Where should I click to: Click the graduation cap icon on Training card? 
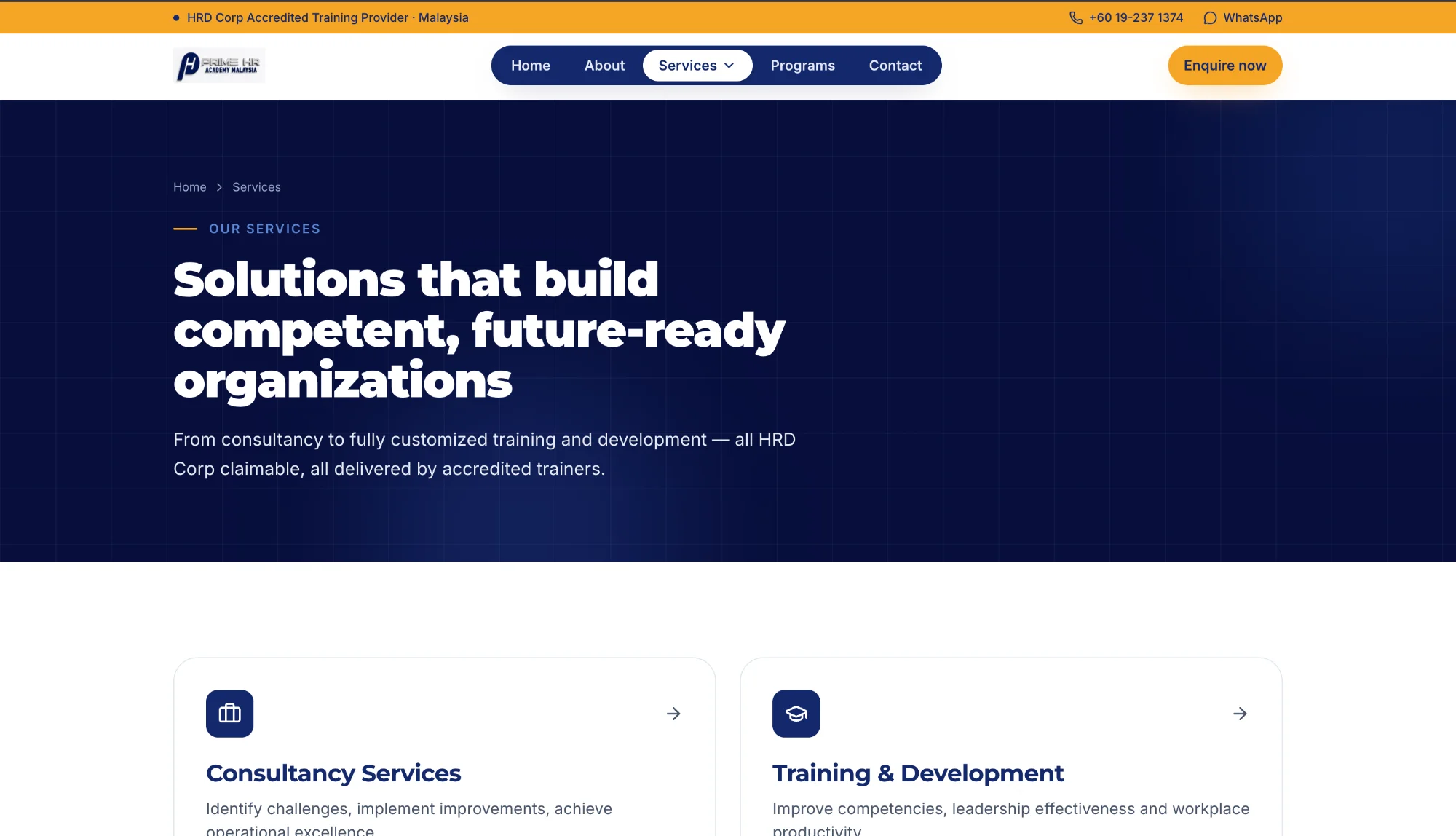point(796,714)
